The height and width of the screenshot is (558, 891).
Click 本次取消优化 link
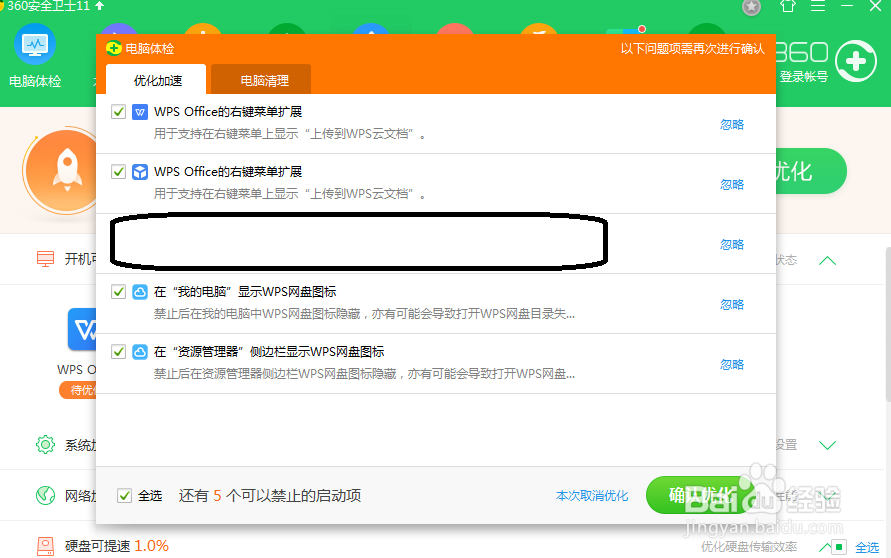[592, 495]
